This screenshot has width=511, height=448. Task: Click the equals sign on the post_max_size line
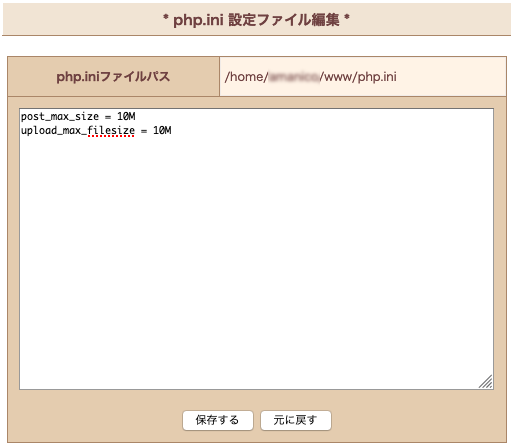pos(108,117)
